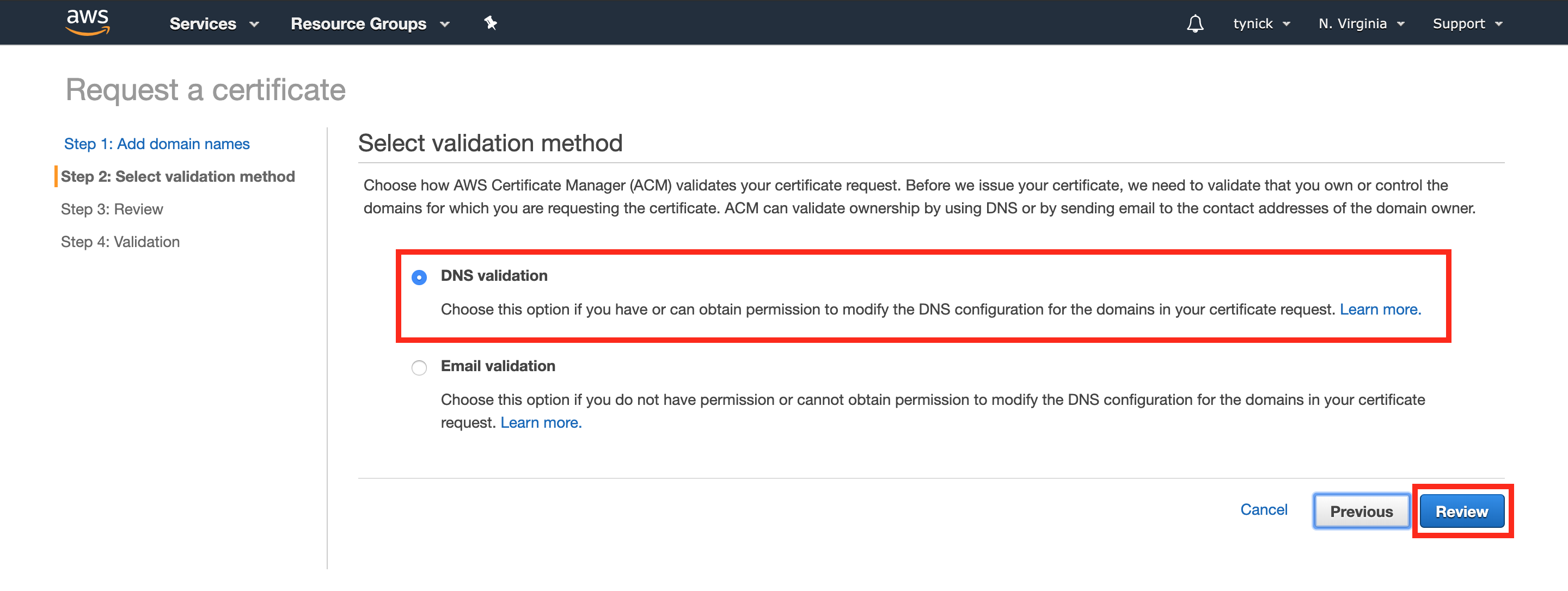Click the Review button
1568x591 pixels.
pos(1462,511)
